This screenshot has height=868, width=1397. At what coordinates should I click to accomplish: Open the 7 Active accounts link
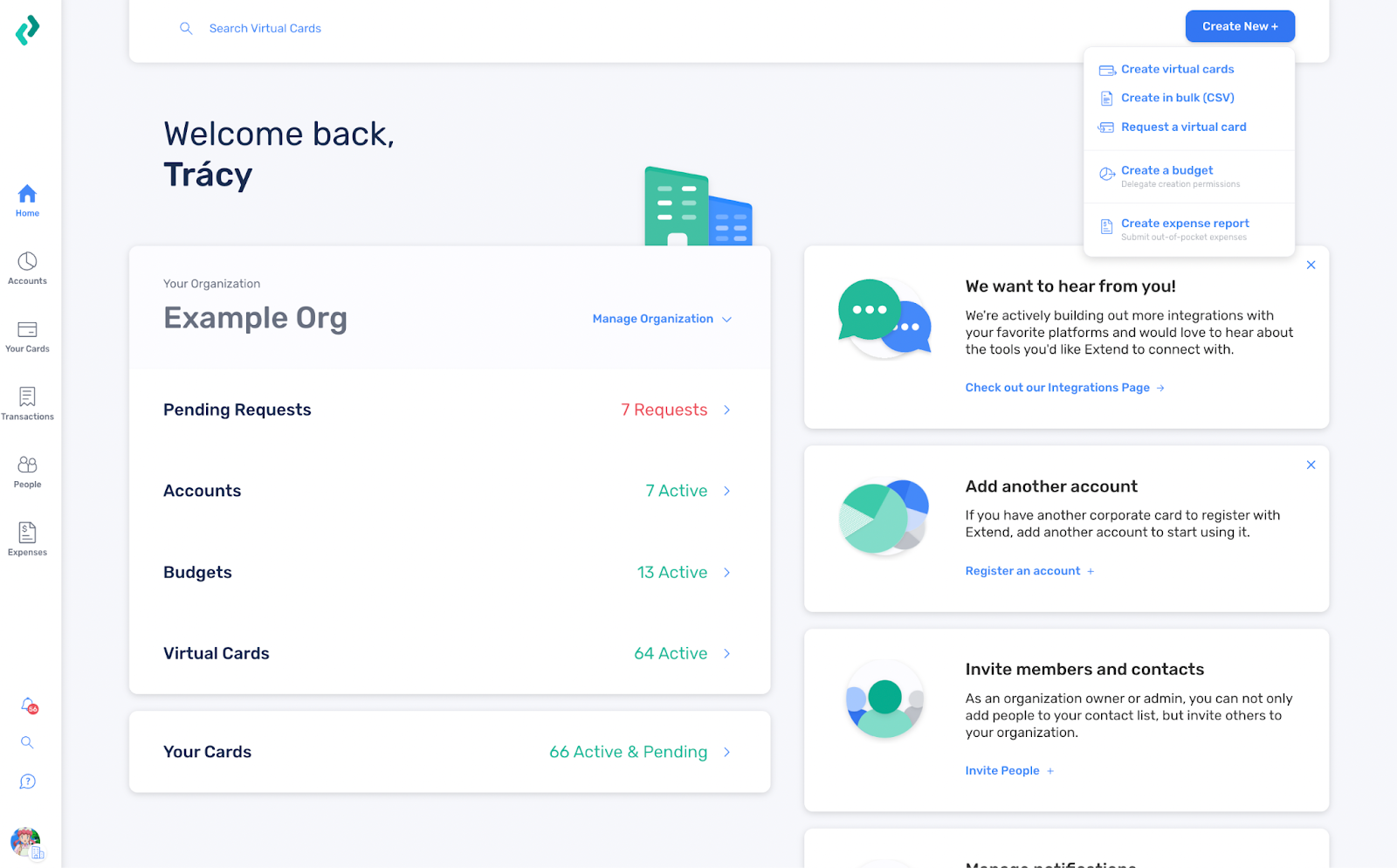pyautogui.click(x=676, y=491)
